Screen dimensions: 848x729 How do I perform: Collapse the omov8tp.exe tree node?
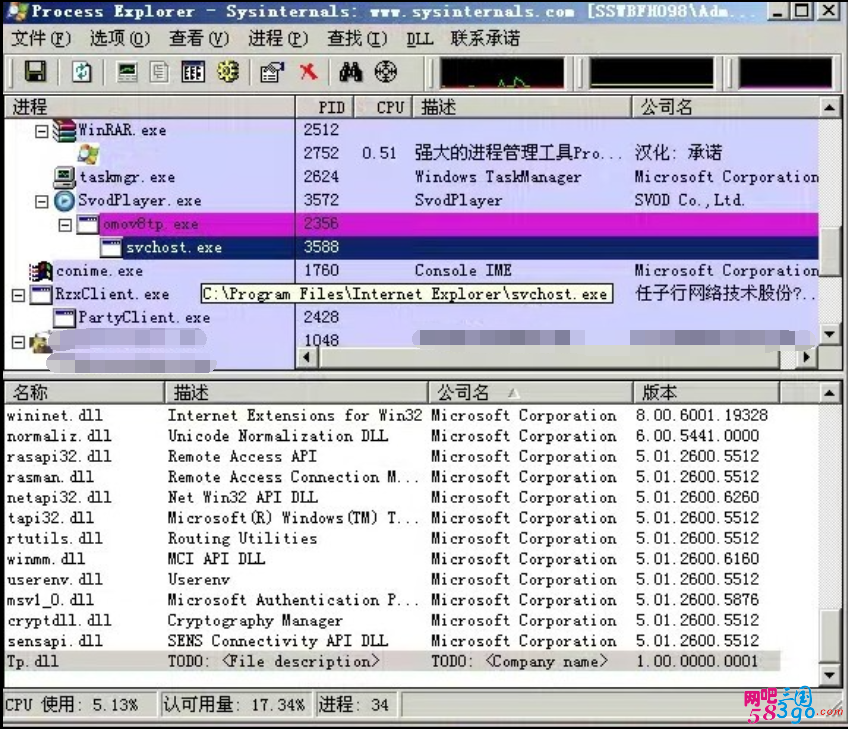click(65, 225)
